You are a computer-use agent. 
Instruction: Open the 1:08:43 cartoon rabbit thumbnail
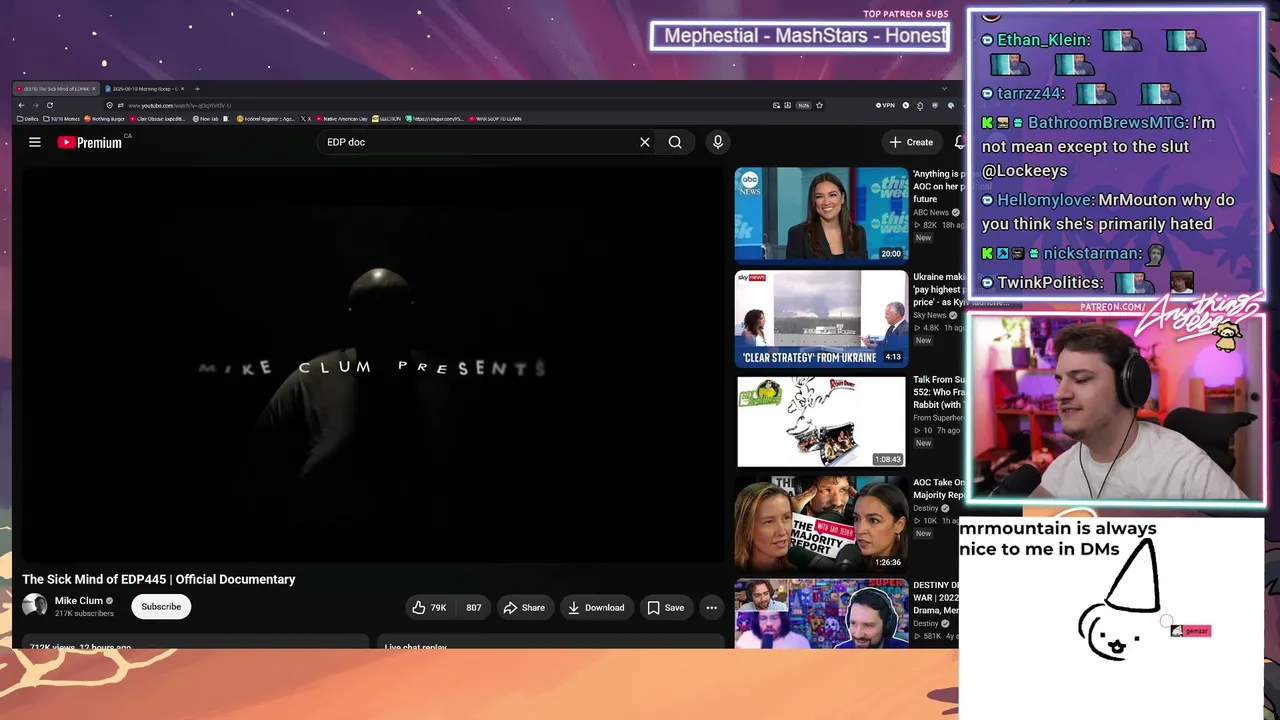821,421
